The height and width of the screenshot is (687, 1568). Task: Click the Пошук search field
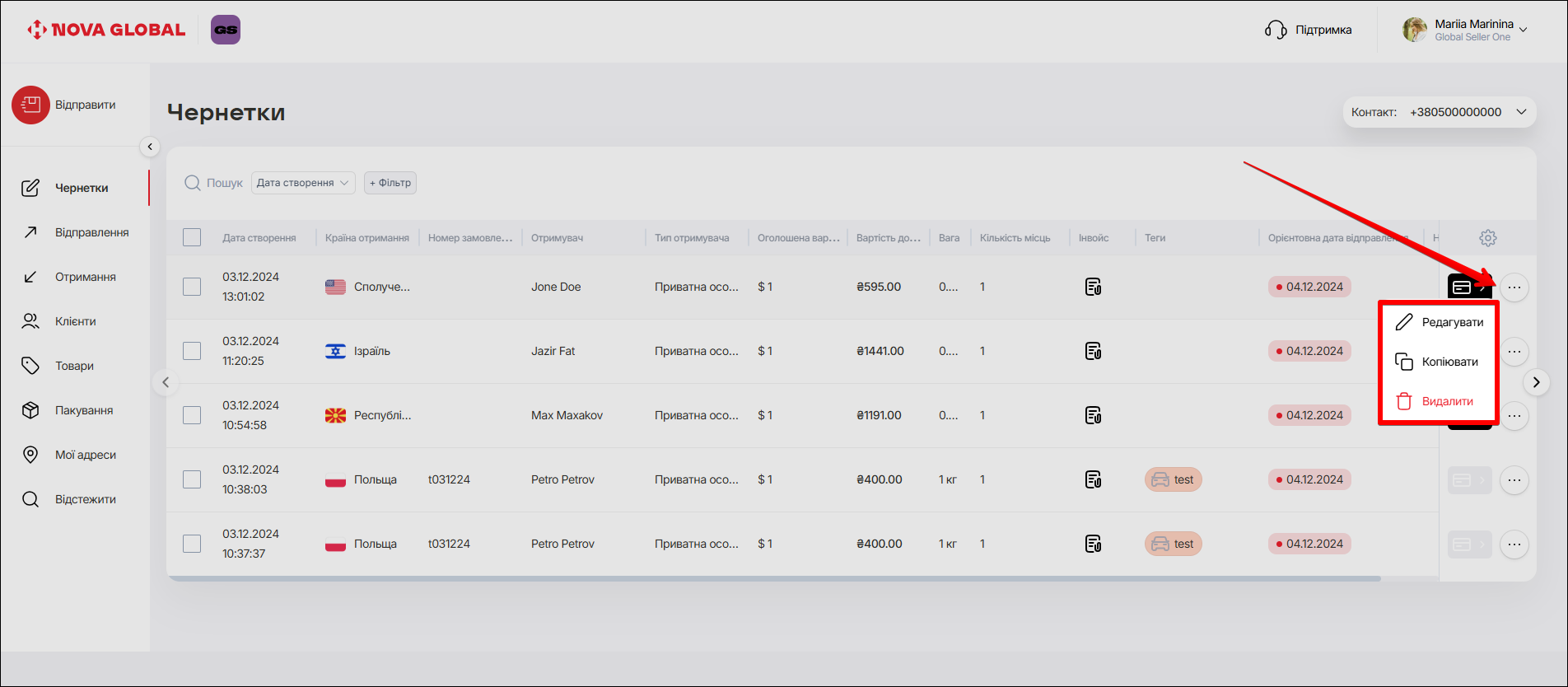pyautogui.click(x=223, y=183)
